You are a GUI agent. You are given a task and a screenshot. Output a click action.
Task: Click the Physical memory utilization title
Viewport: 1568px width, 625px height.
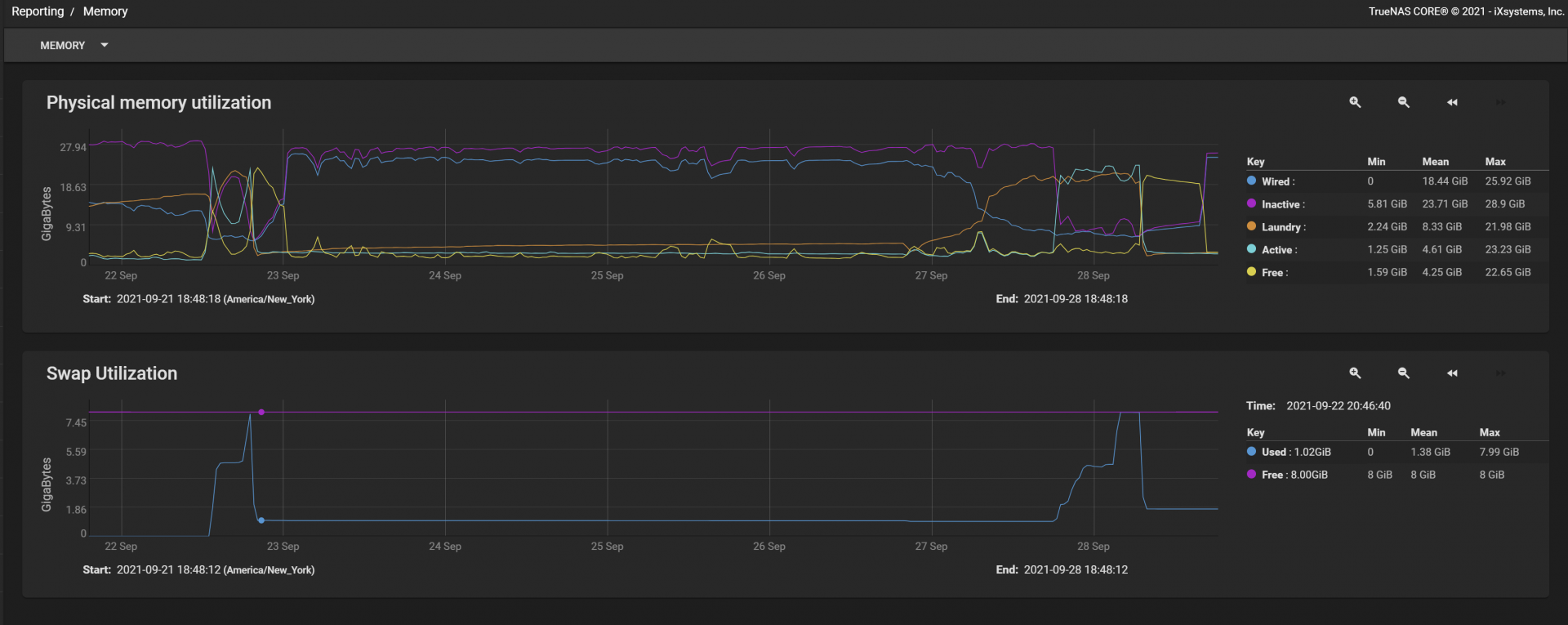158,102
